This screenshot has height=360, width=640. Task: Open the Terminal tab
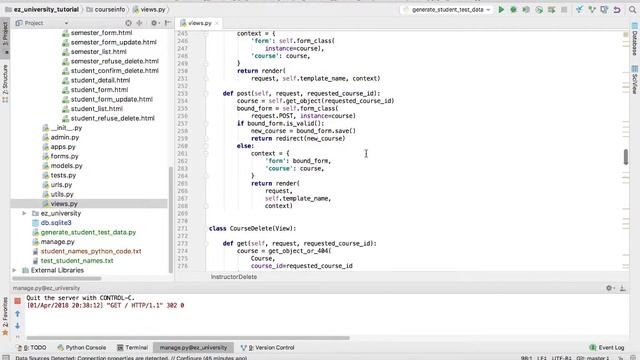[132, 348]
